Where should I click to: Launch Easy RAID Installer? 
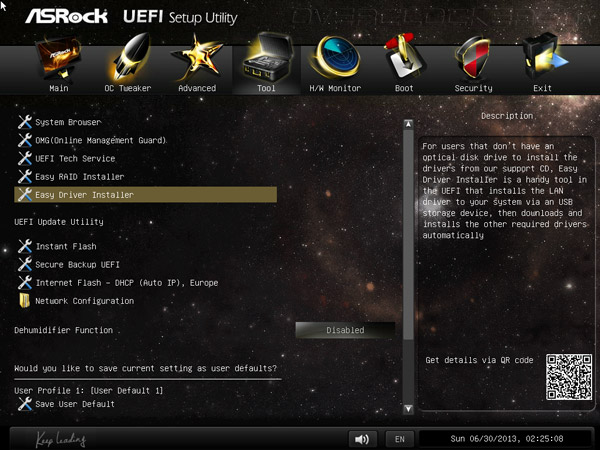tap(80, 177)
